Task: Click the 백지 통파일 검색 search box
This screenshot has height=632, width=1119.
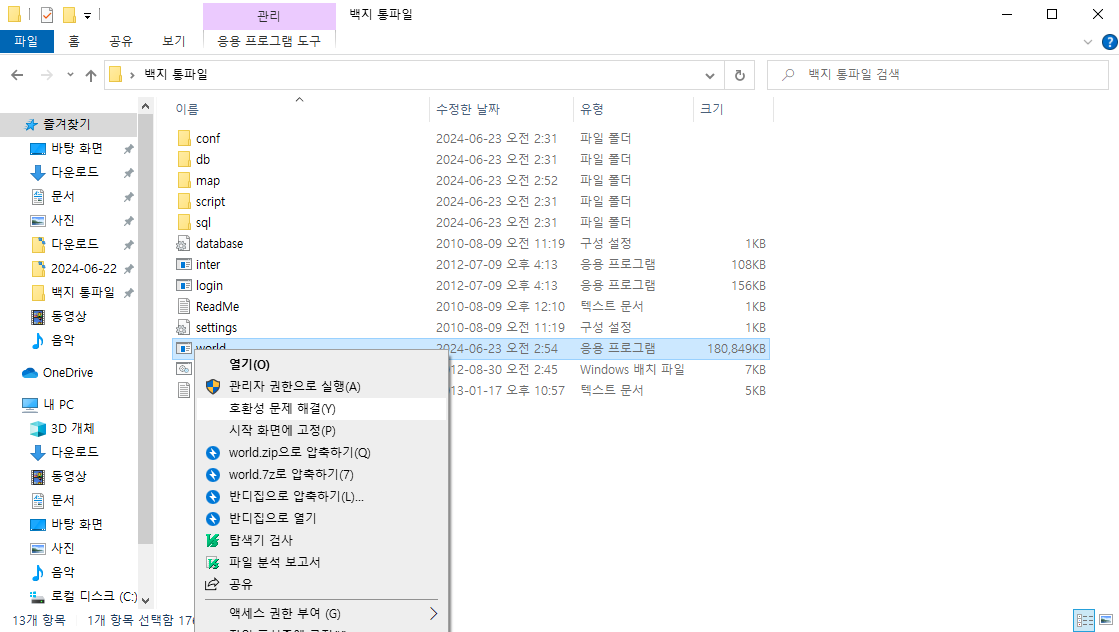Action: click(x=938, y=75)
